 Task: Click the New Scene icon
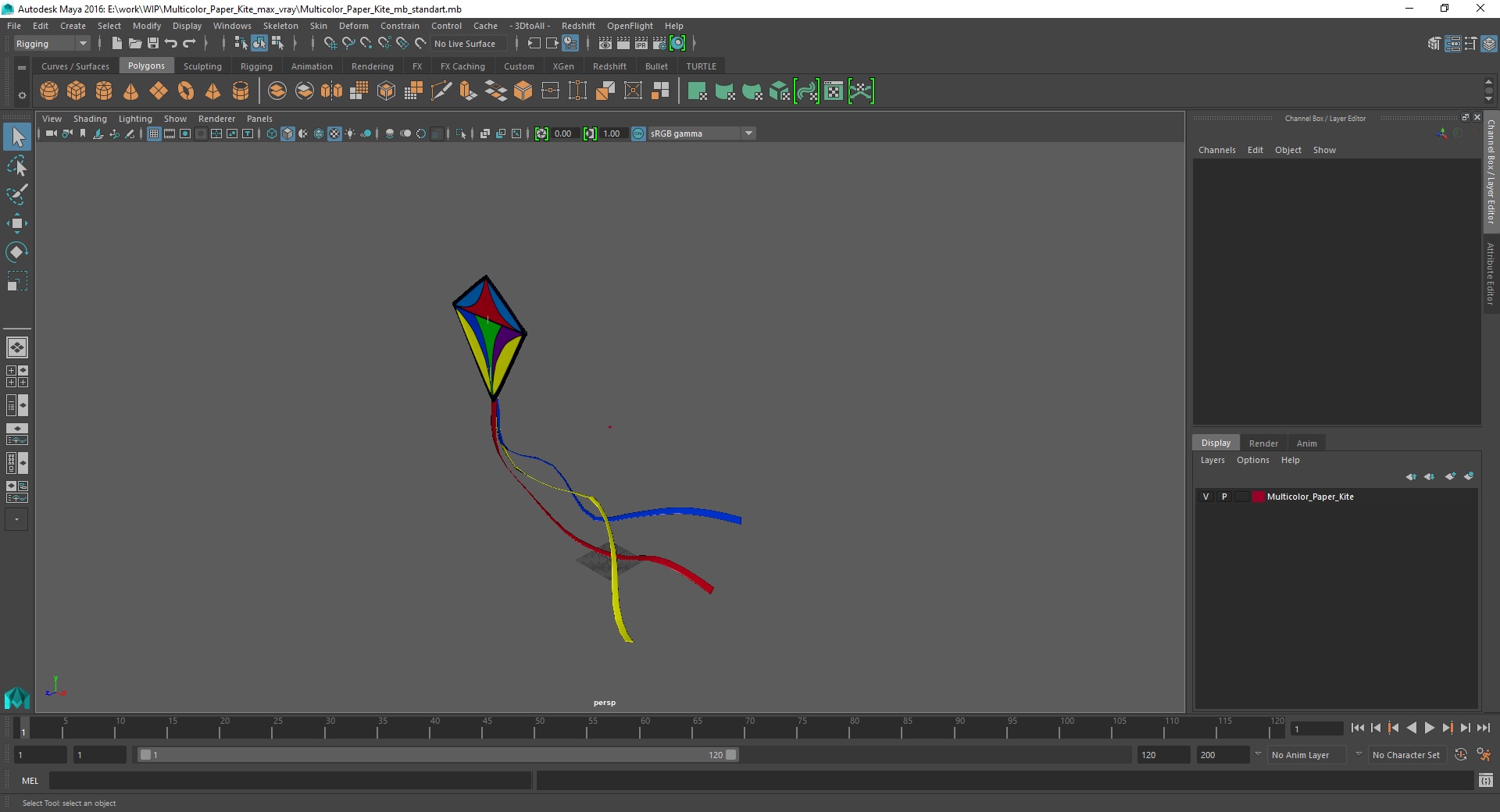tap(116, 44)
